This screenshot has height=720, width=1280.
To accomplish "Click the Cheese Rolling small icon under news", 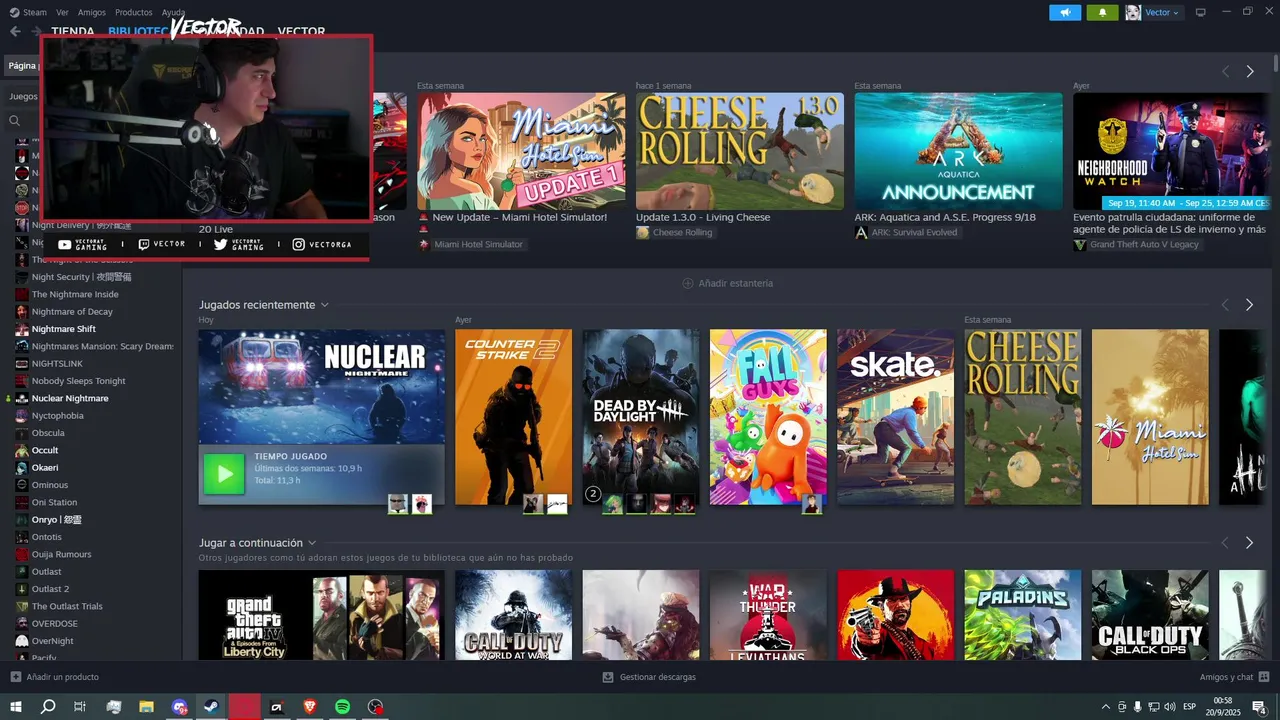I will [642, 232].
